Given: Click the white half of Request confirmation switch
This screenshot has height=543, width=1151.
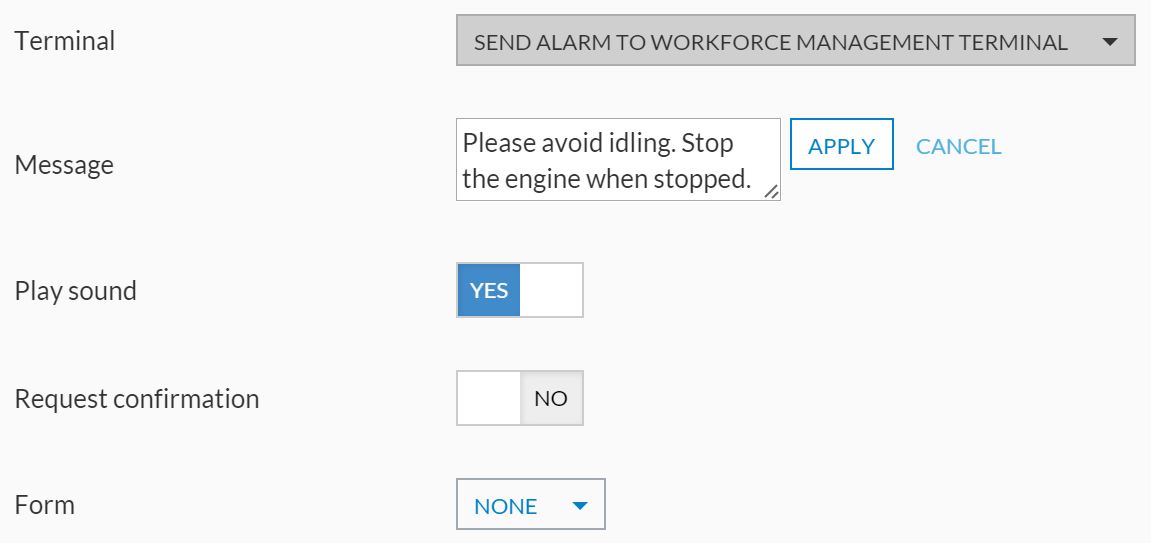Looking at the screenshot, I should tap(489, 398).
